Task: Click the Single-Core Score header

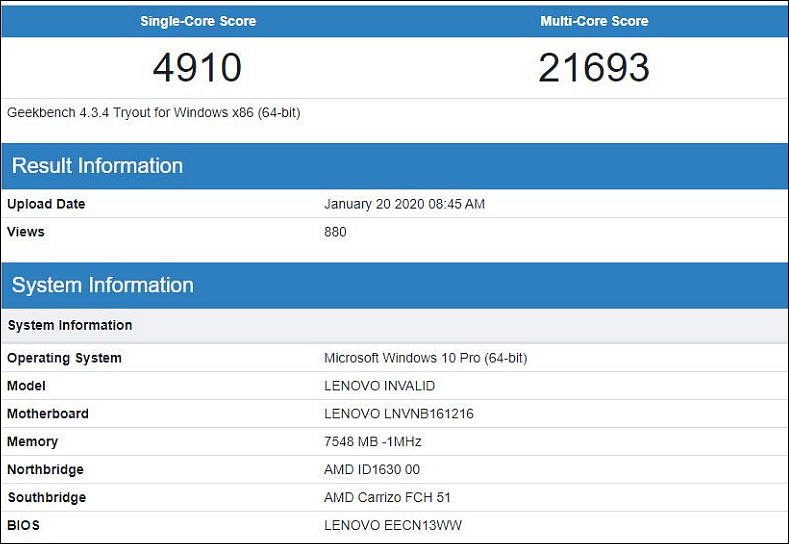Action: coord(198,21)
